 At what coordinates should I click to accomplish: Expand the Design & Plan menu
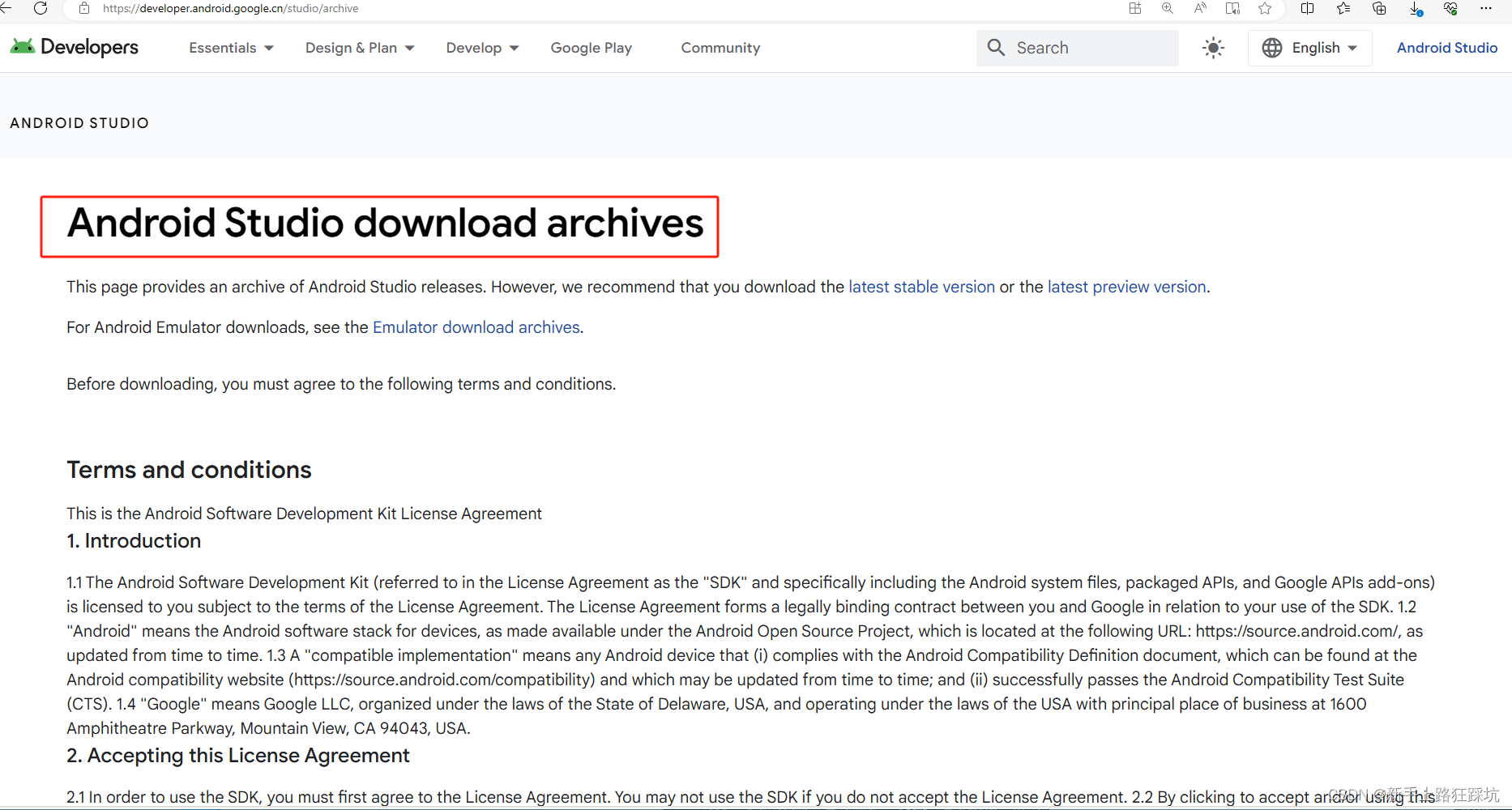tap(360, 48)
